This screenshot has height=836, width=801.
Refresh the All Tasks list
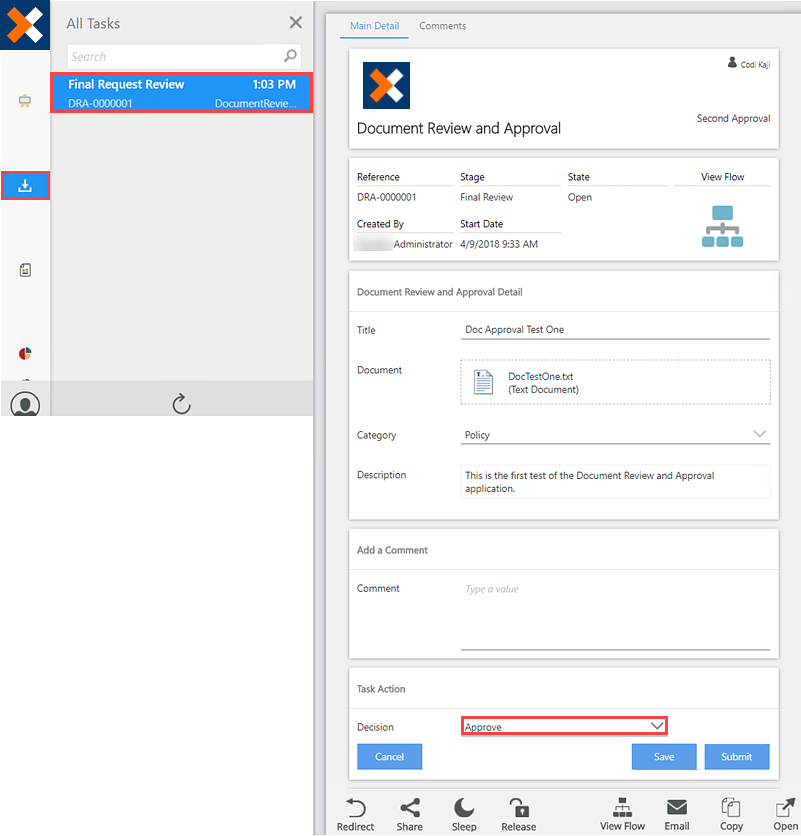pyautogui.click(x=181, y=403)
